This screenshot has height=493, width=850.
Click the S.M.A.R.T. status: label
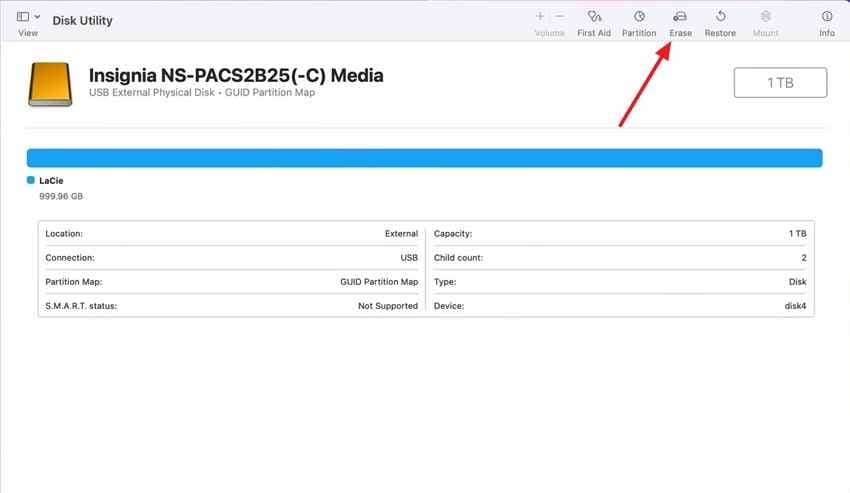point(81,306)
